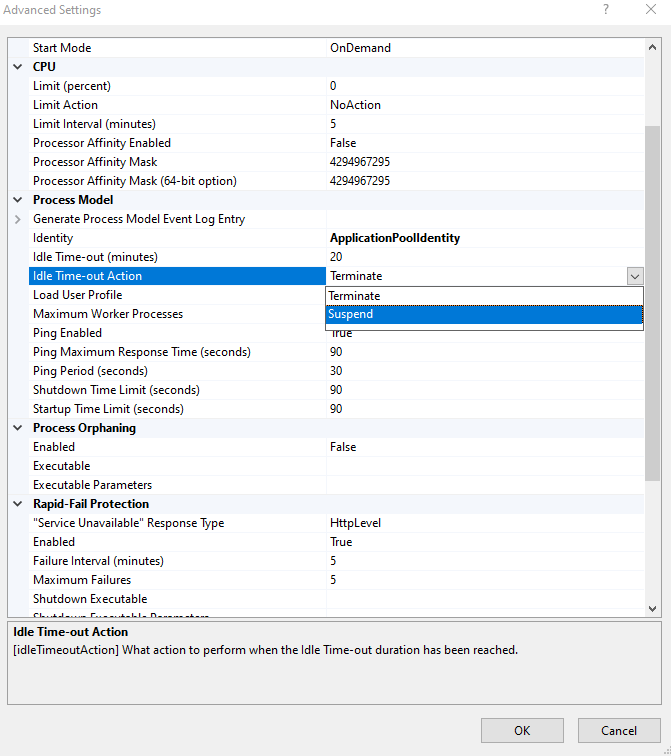Image resolution: width=671 pixels, height=756 pixels.
Task: Select Limit Interval (minutes) property
Action: point(94,124)
